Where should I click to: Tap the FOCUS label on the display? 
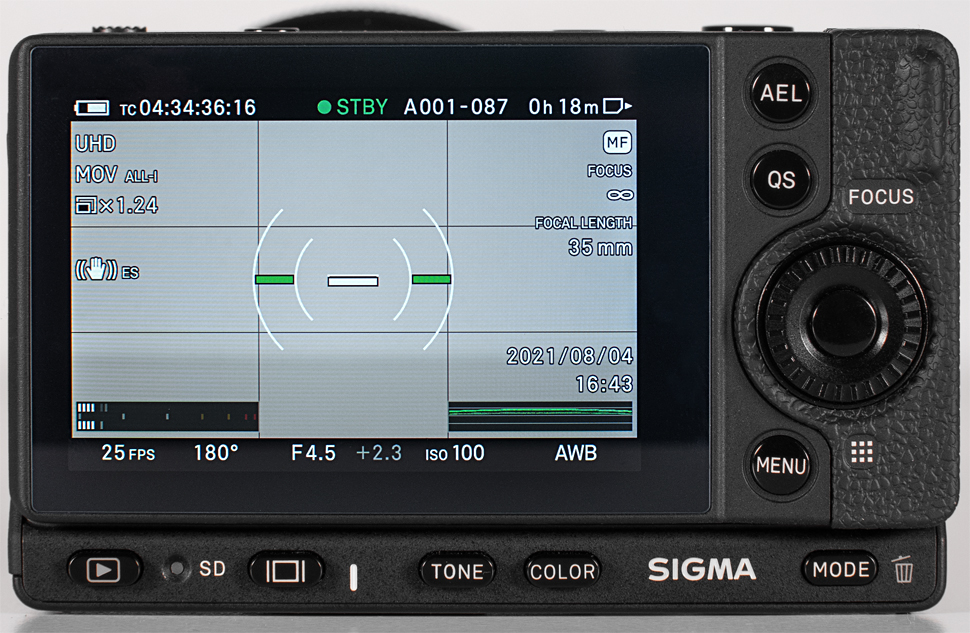coord(609,171)
